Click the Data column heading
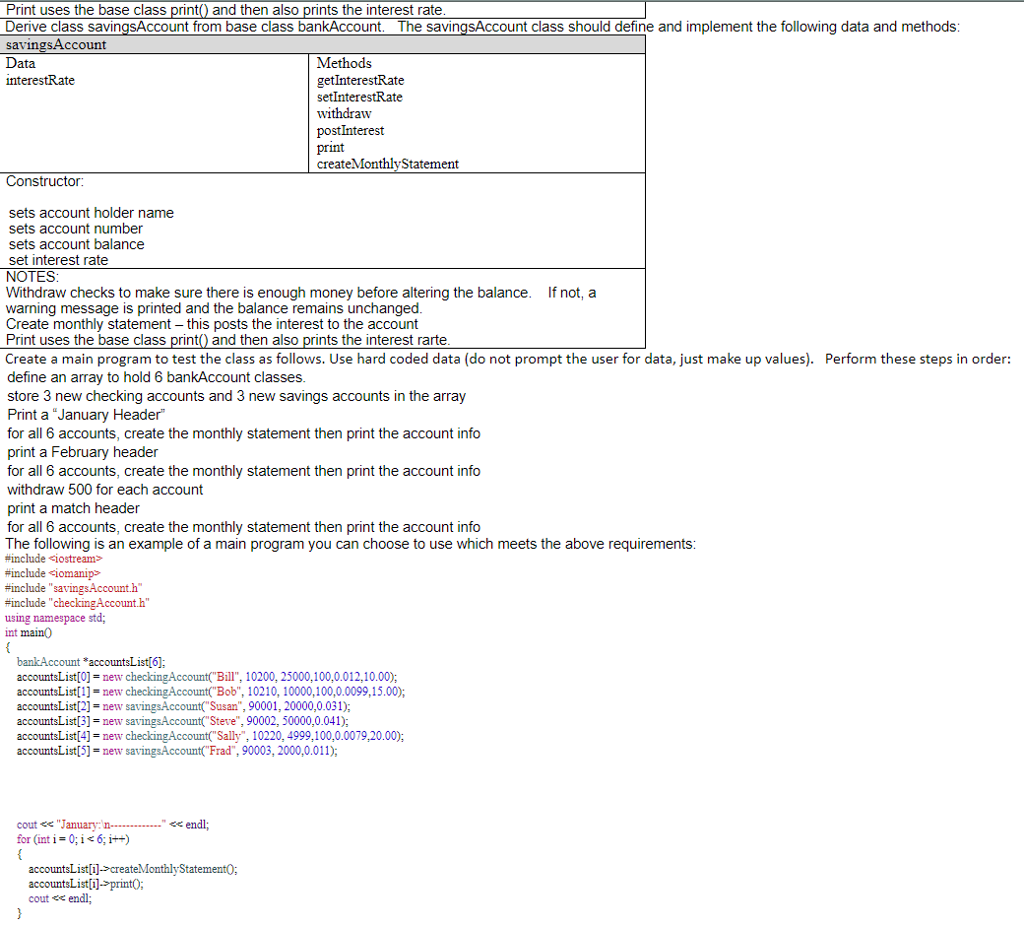 (21, 63)
